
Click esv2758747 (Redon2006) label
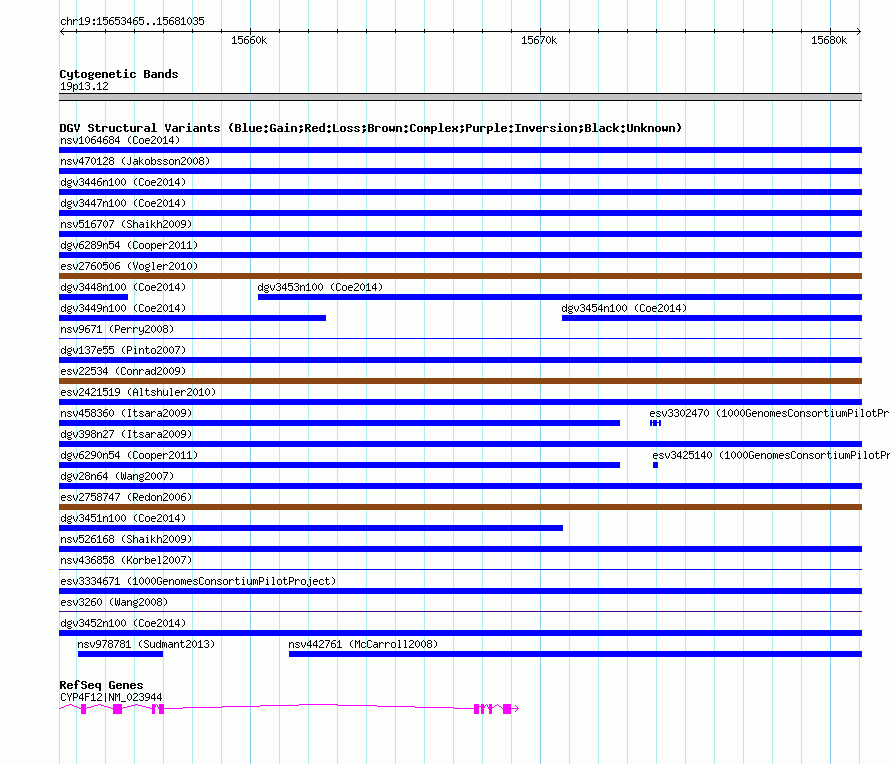click(x=126, y=497)
